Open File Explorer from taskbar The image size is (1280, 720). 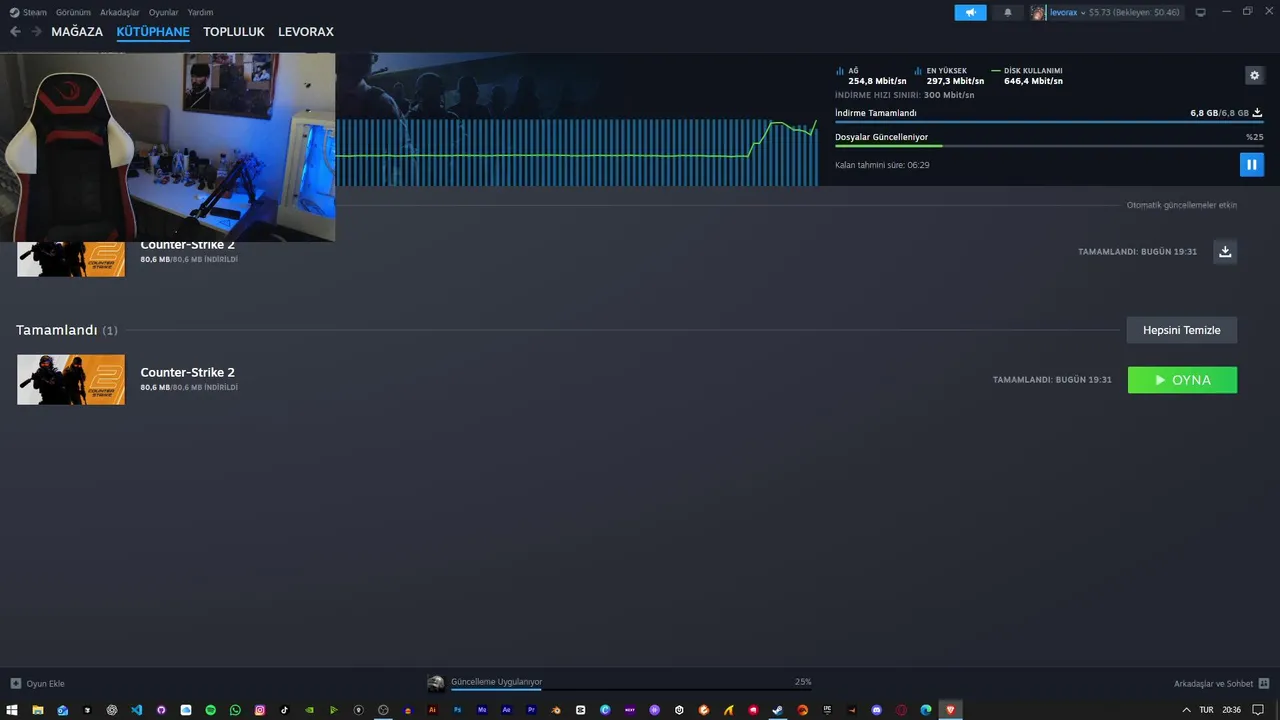tap(37, 710)
